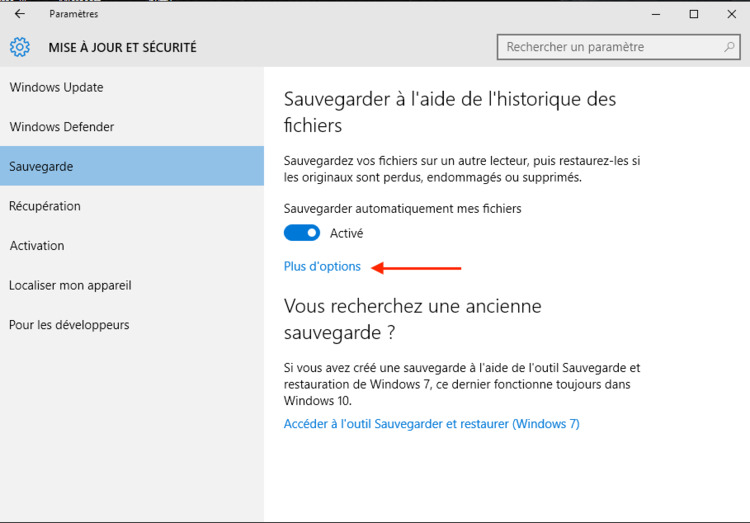Click the "Activé" toggle status label

coord(347,233)
